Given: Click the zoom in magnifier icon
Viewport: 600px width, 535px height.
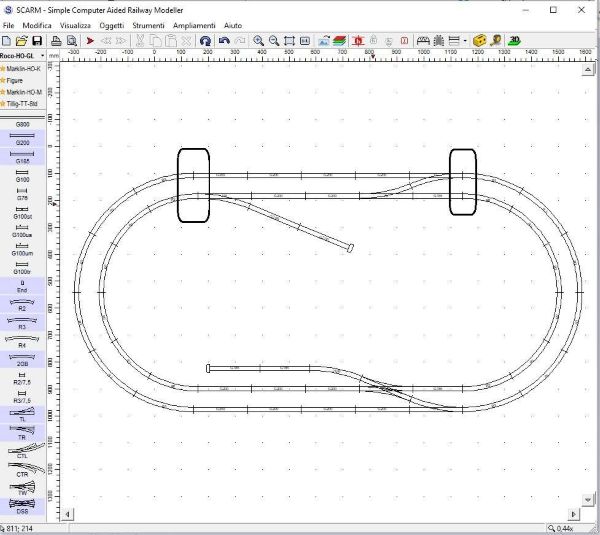Looking at the screenshot, I should point(258,41).
